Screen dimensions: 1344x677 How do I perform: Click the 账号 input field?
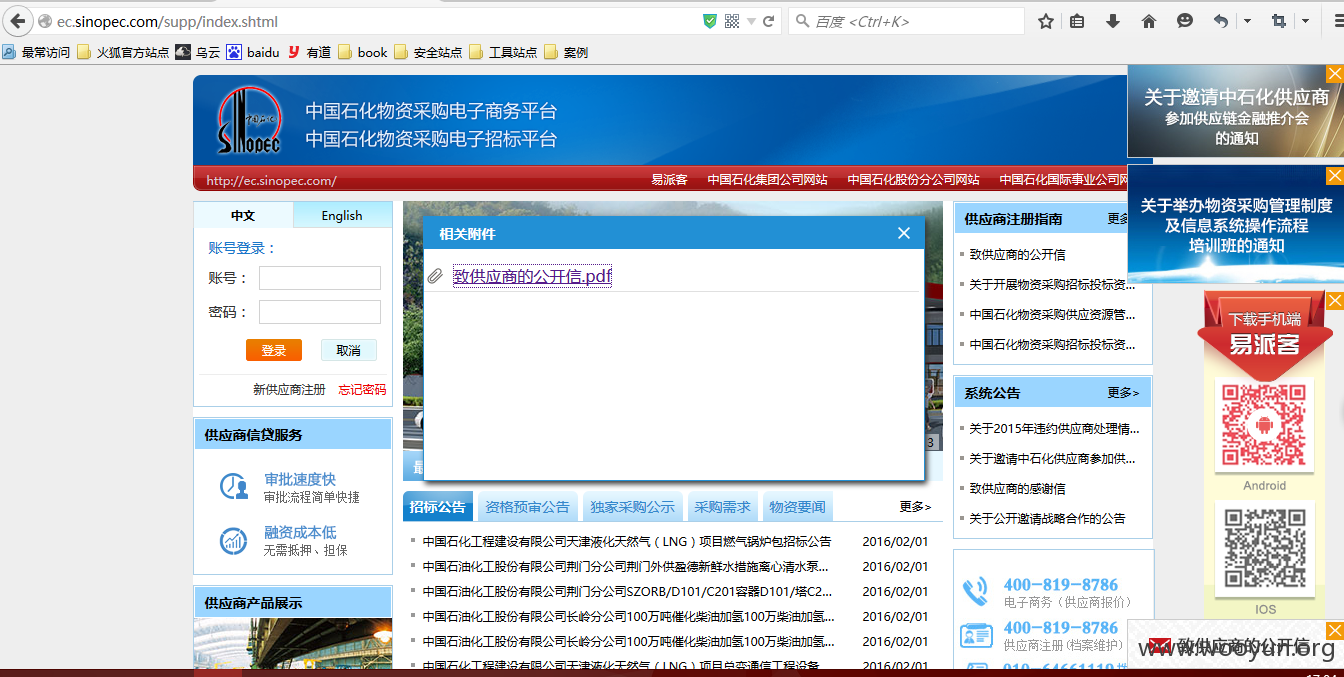point(320,278)
